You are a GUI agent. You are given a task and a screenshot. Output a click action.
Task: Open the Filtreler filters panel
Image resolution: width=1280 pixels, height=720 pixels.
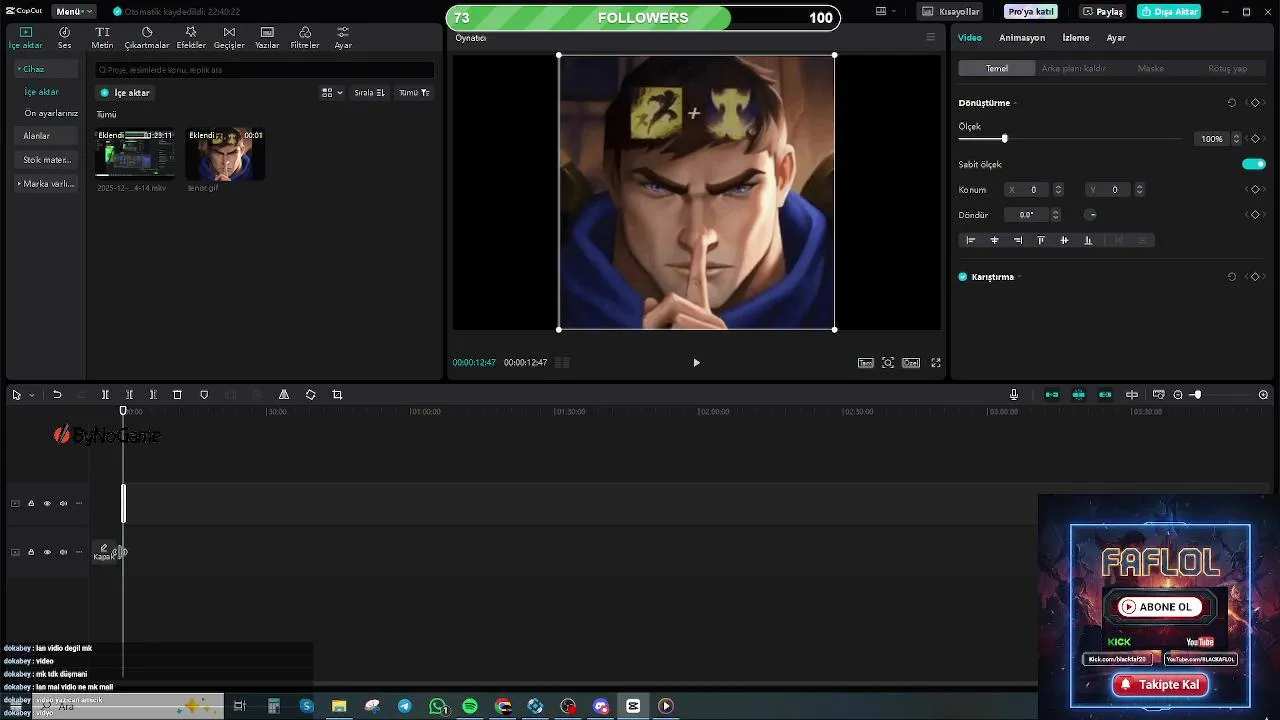(x=305, y=38)
